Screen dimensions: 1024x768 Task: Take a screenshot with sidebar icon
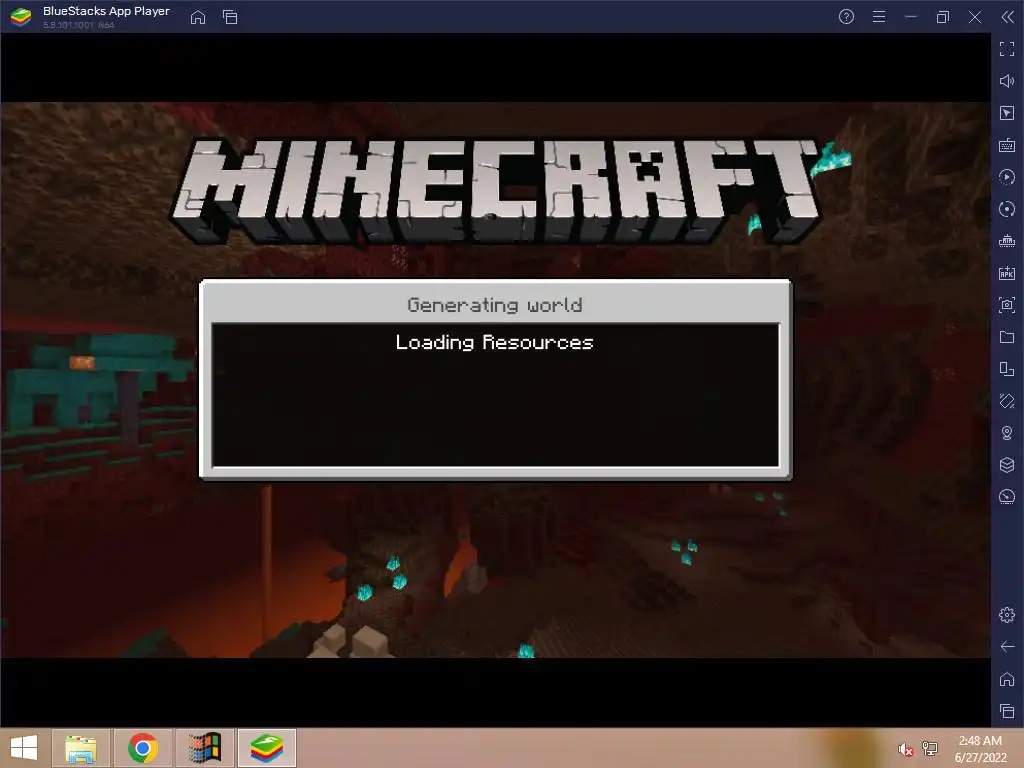pyautogui.click(x=1007, y=305)
